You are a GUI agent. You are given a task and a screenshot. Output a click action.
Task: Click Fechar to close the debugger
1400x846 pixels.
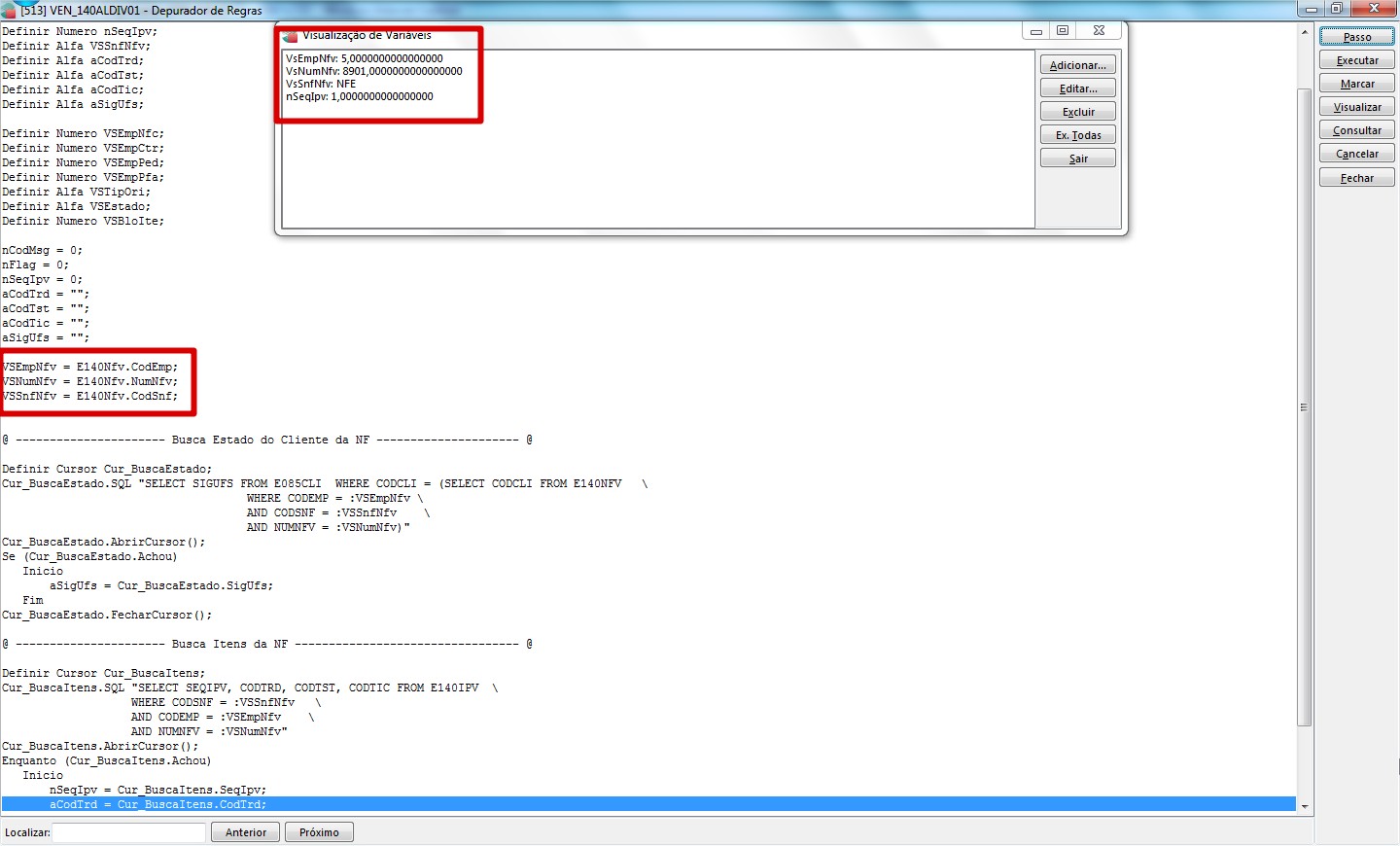(1356, 178)
